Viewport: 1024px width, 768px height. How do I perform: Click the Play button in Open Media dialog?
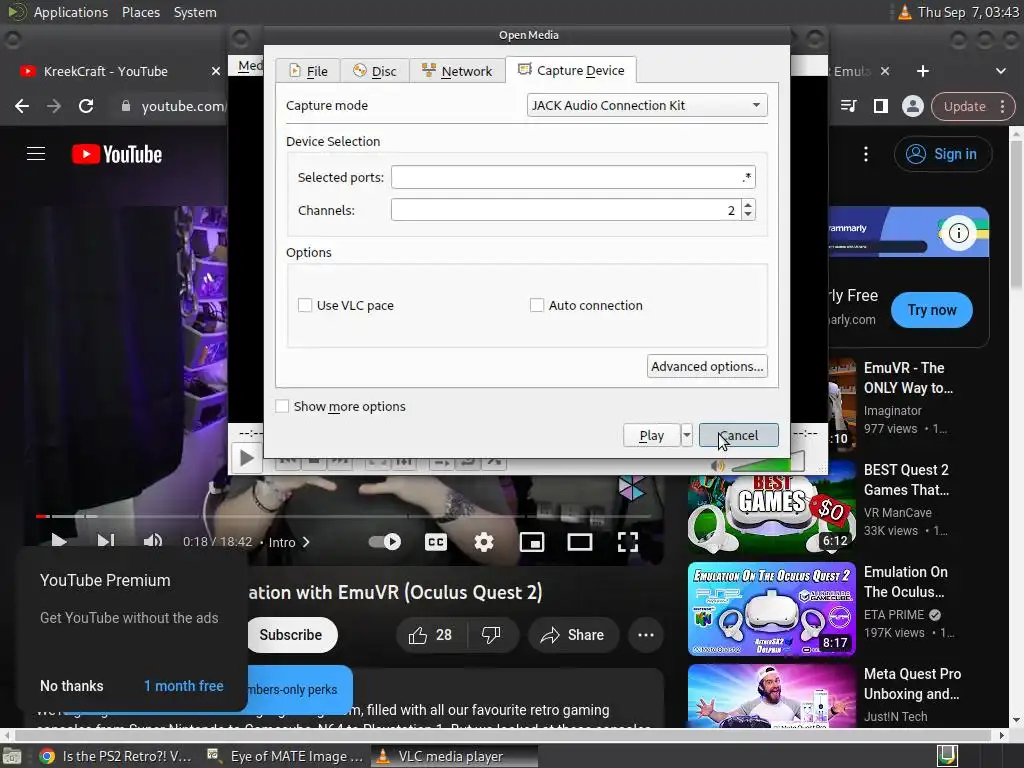[651, 435]
